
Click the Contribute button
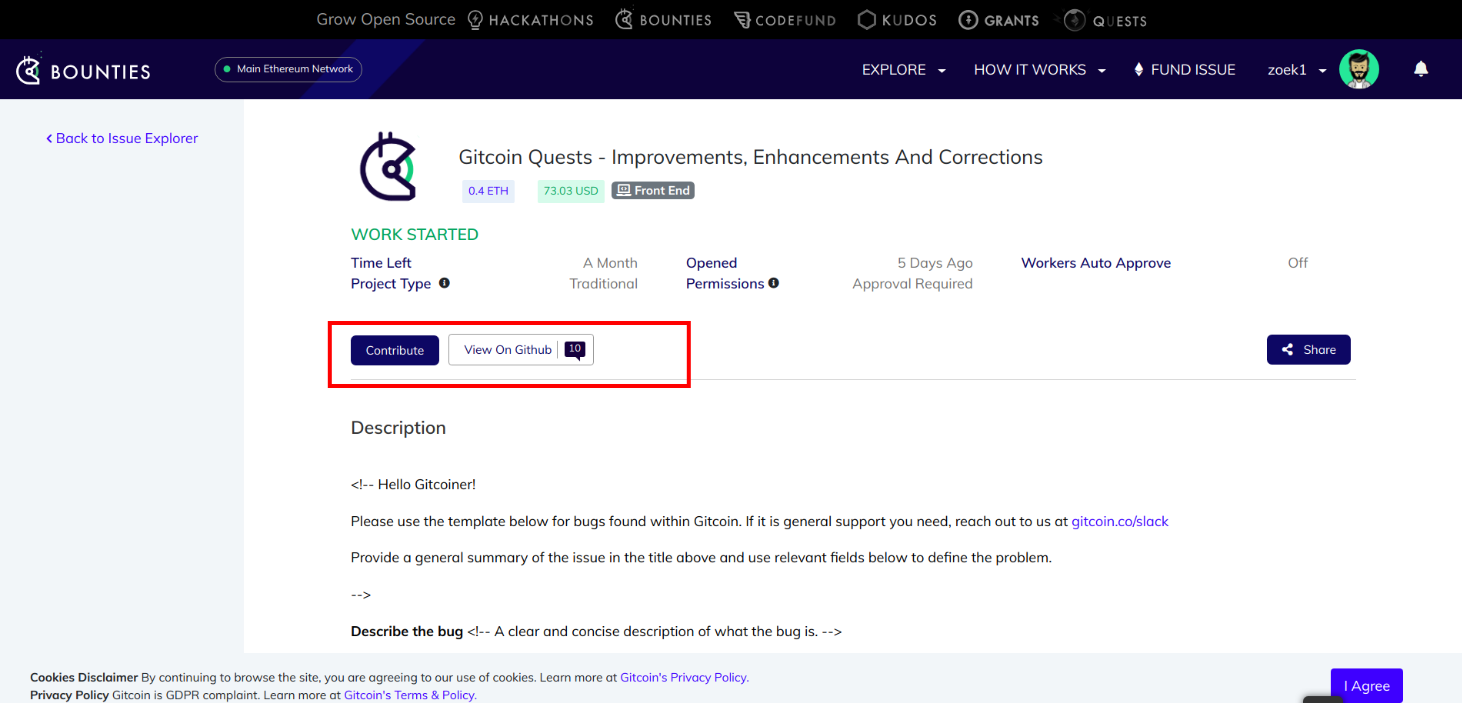[394, 350]
